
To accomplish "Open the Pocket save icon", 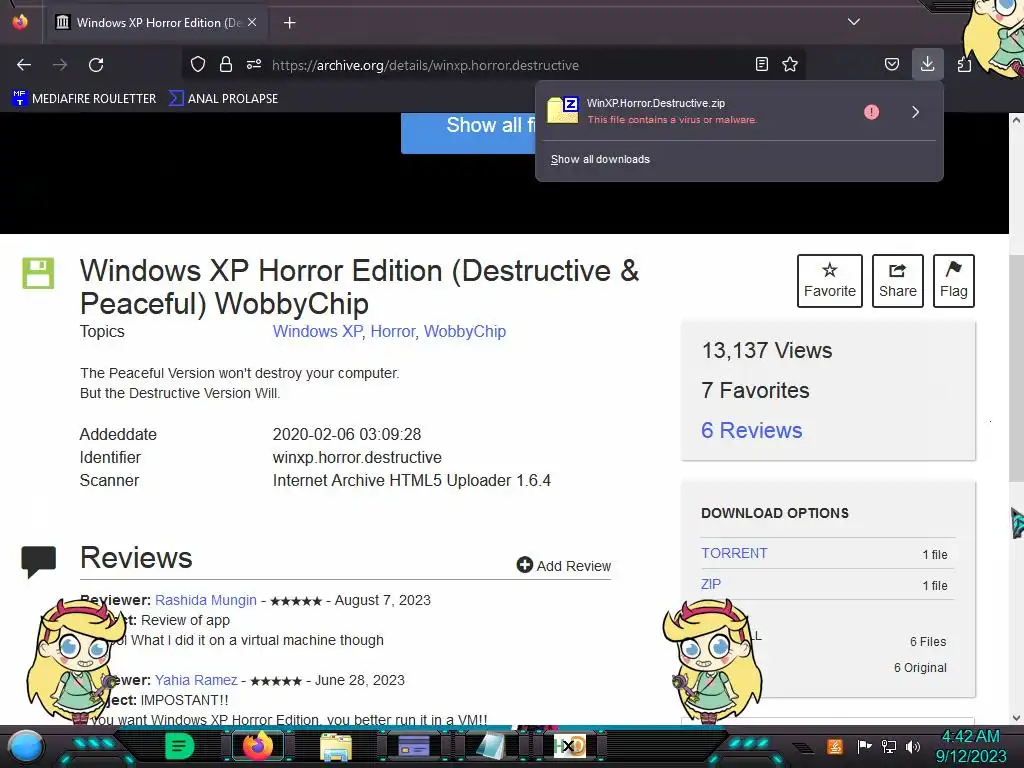I will click(x=891, y=64).
